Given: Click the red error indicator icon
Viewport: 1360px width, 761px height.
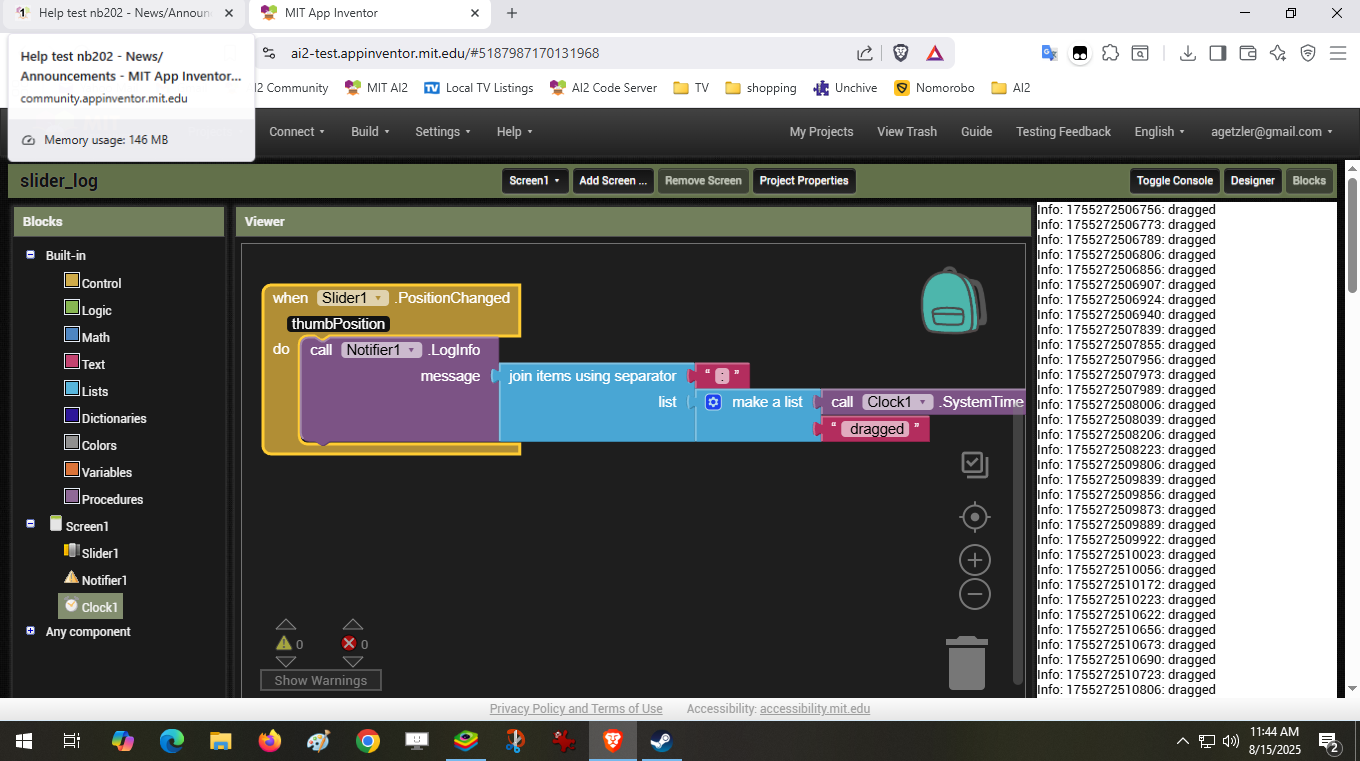Looking at the screenshot, I should point(349,644).
